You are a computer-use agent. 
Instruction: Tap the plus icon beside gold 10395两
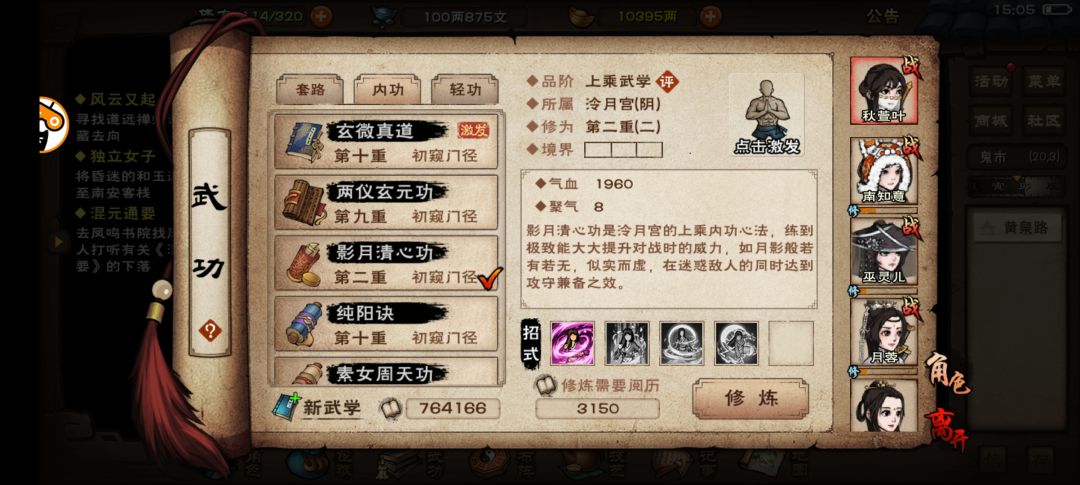click(x=710, y=17)
